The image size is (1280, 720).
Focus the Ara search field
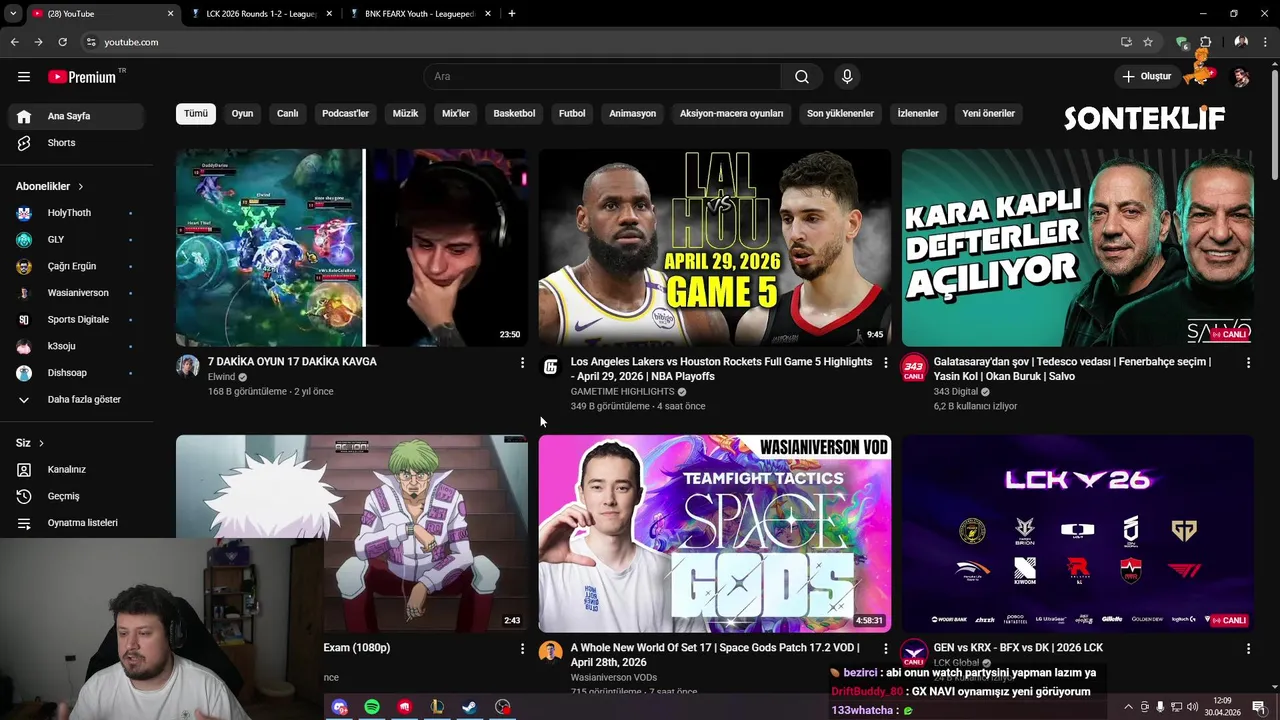[603, 77]
